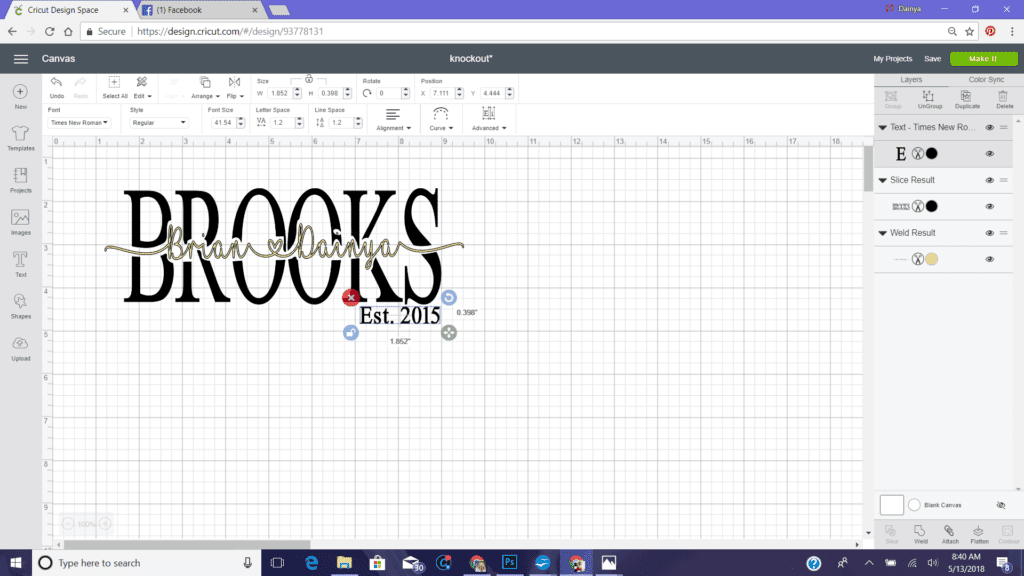Click the Position X field
The width and height of the screenshot is (1024, 576).
[x=441, y=93]
